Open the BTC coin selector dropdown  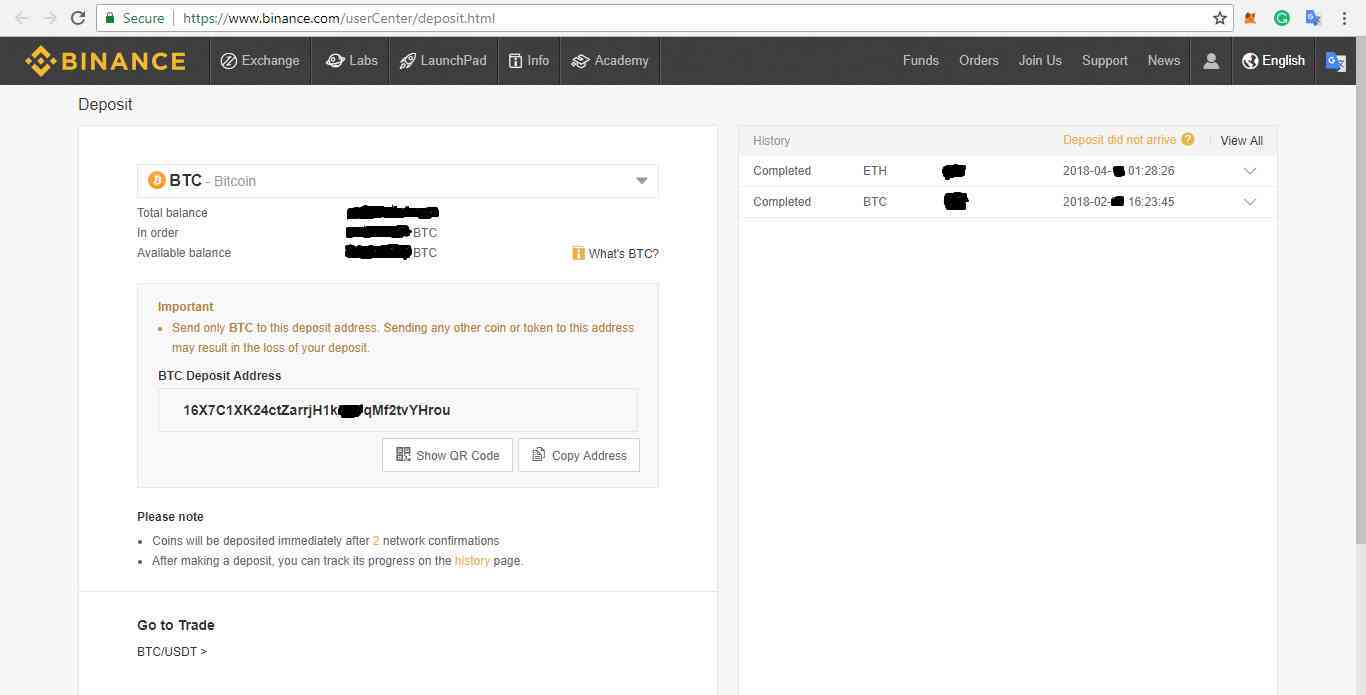(x=398, y=181)
